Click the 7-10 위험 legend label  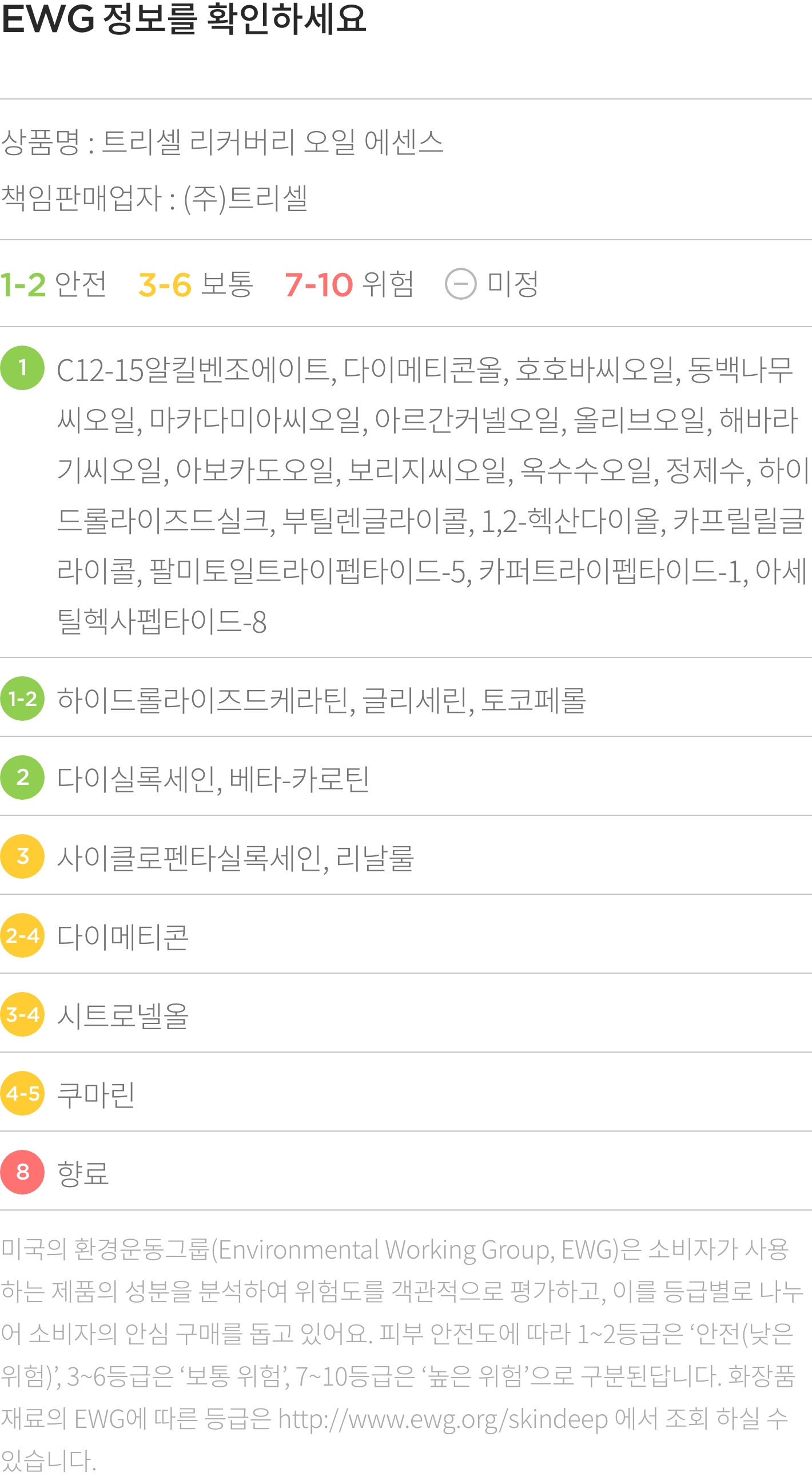pyautogui.click(x=349, y=284)
